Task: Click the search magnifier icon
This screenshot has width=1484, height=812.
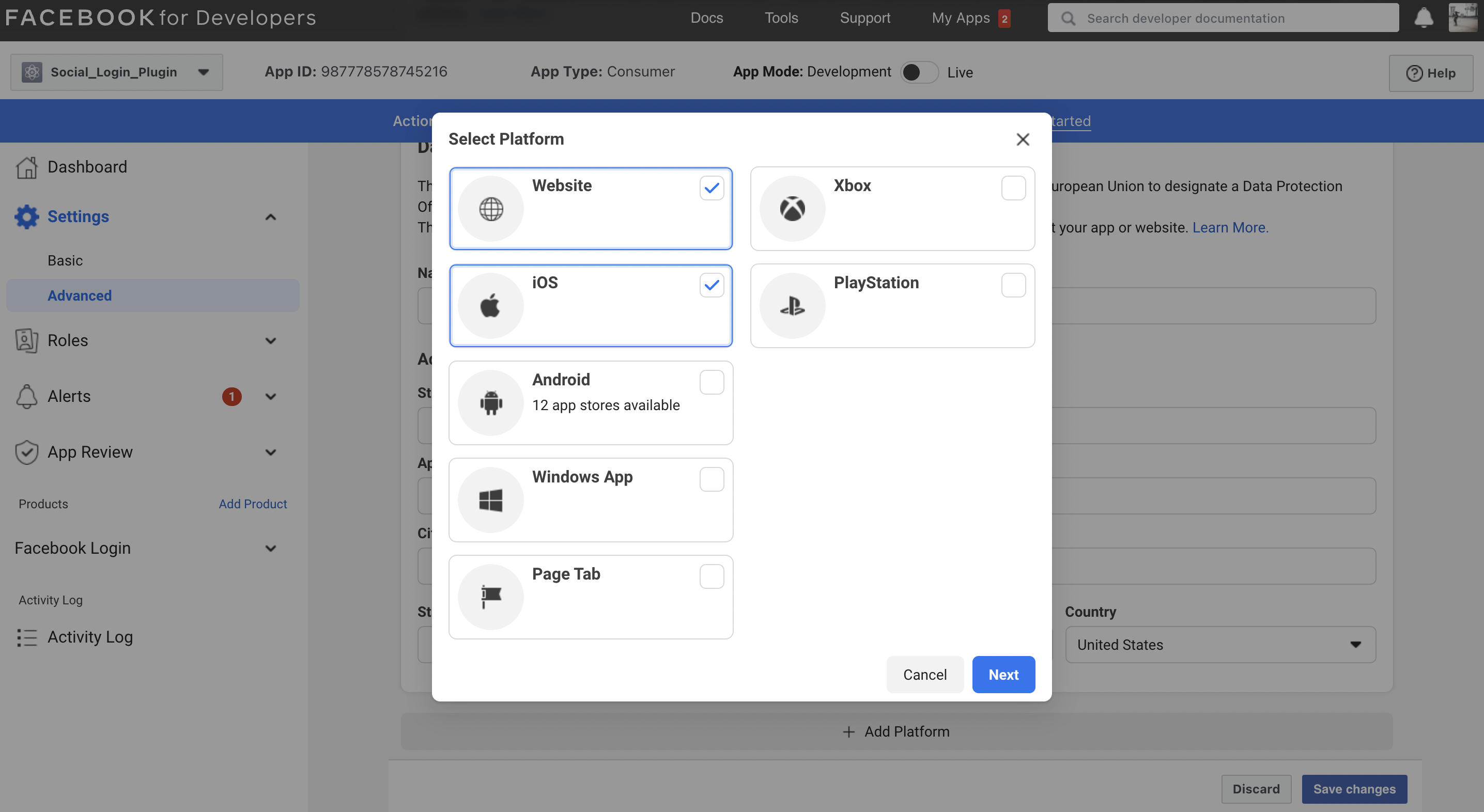Action: pyautogui.click(x=1069, y=19)
